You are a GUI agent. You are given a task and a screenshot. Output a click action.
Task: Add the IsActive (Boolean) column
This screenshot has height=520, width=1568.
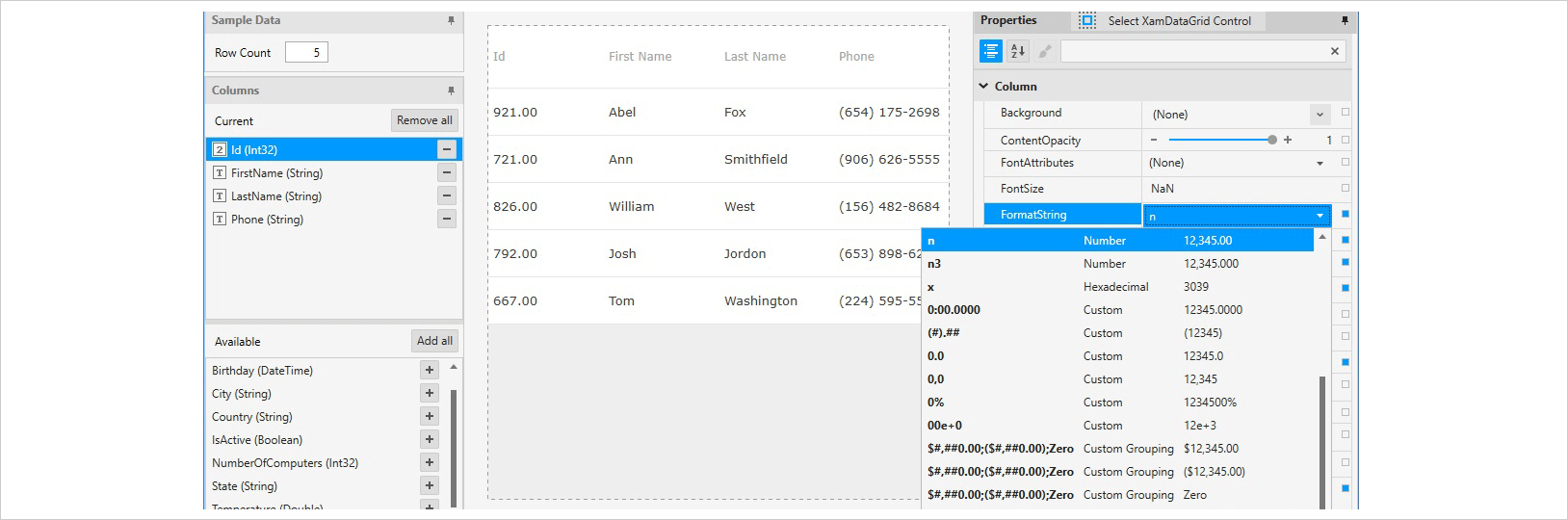point(430,439)
